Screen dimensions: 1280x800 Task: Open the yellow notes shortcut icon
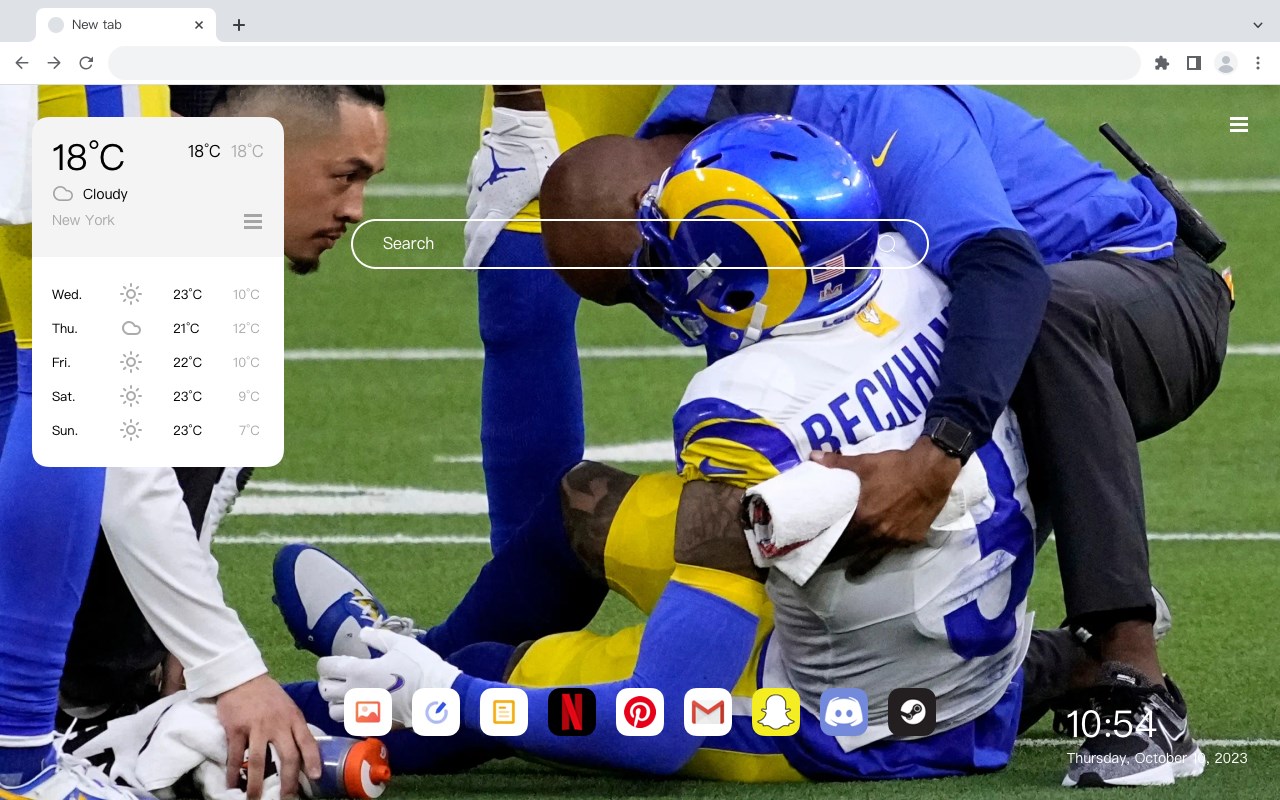[x=504, y=712]
